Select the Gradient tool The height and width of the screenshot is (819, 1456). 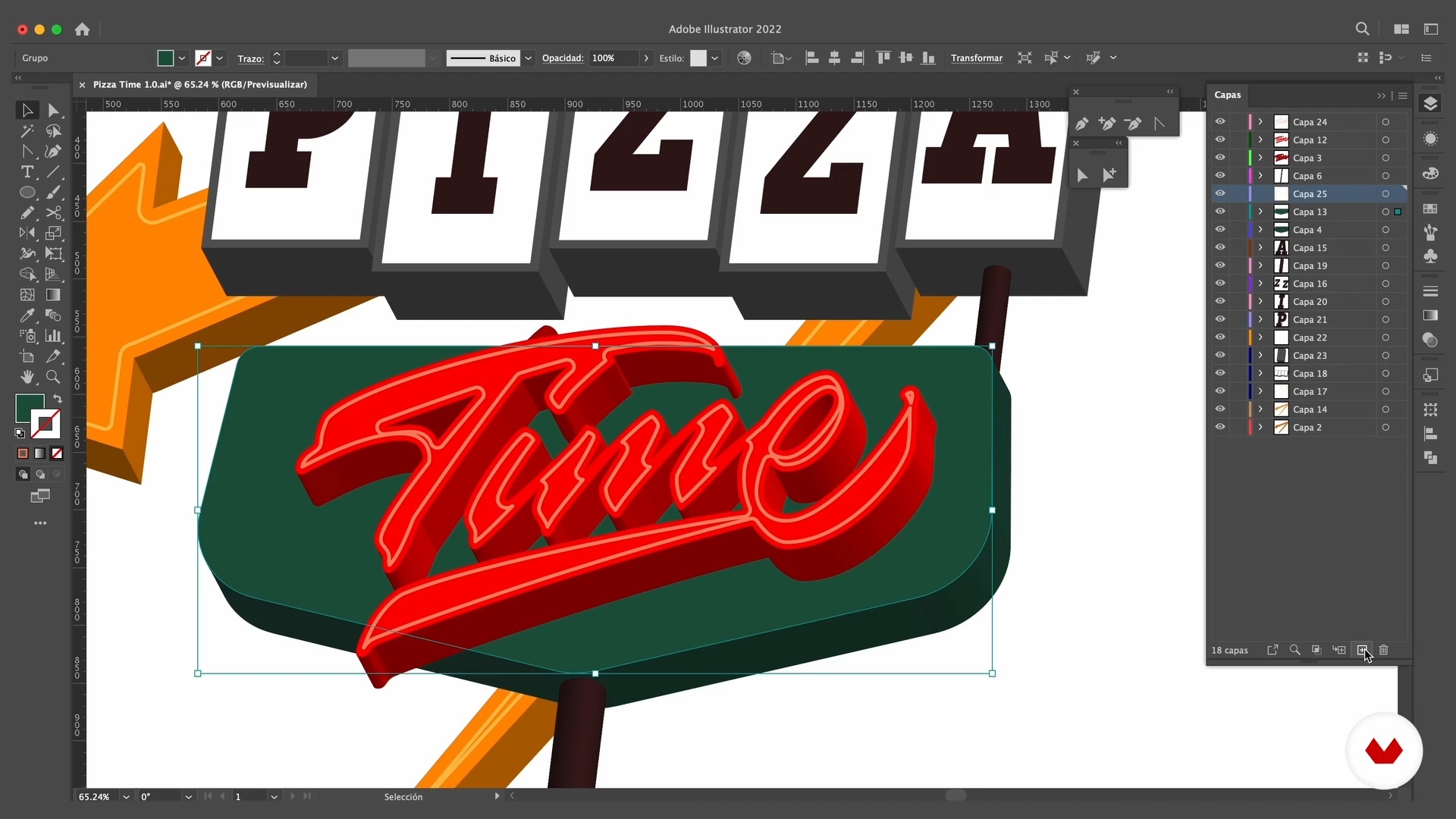(x=53, y=294)
